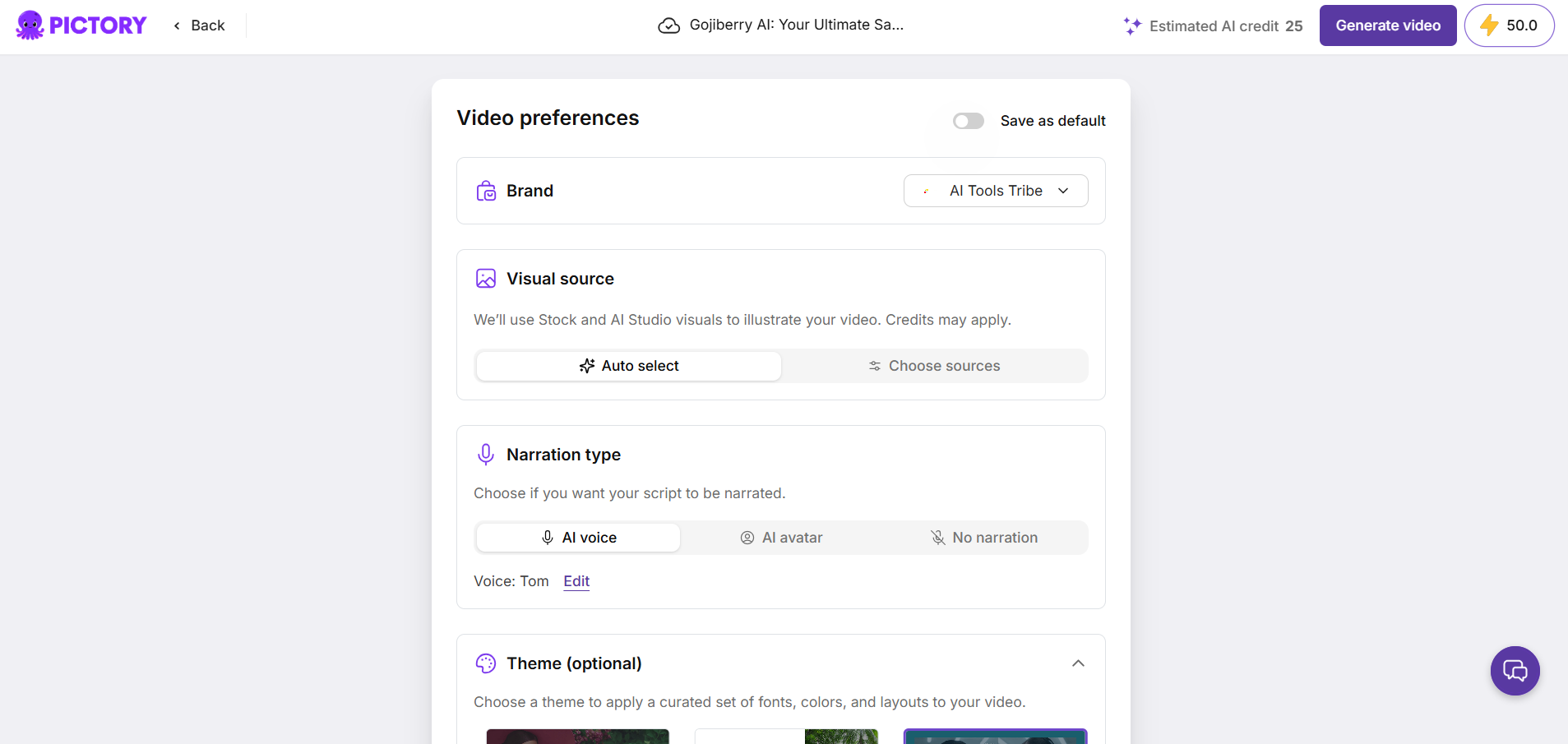Edit the Tom voice
The height and width of the screenshot is (744, 1568).
click(576, 581)
